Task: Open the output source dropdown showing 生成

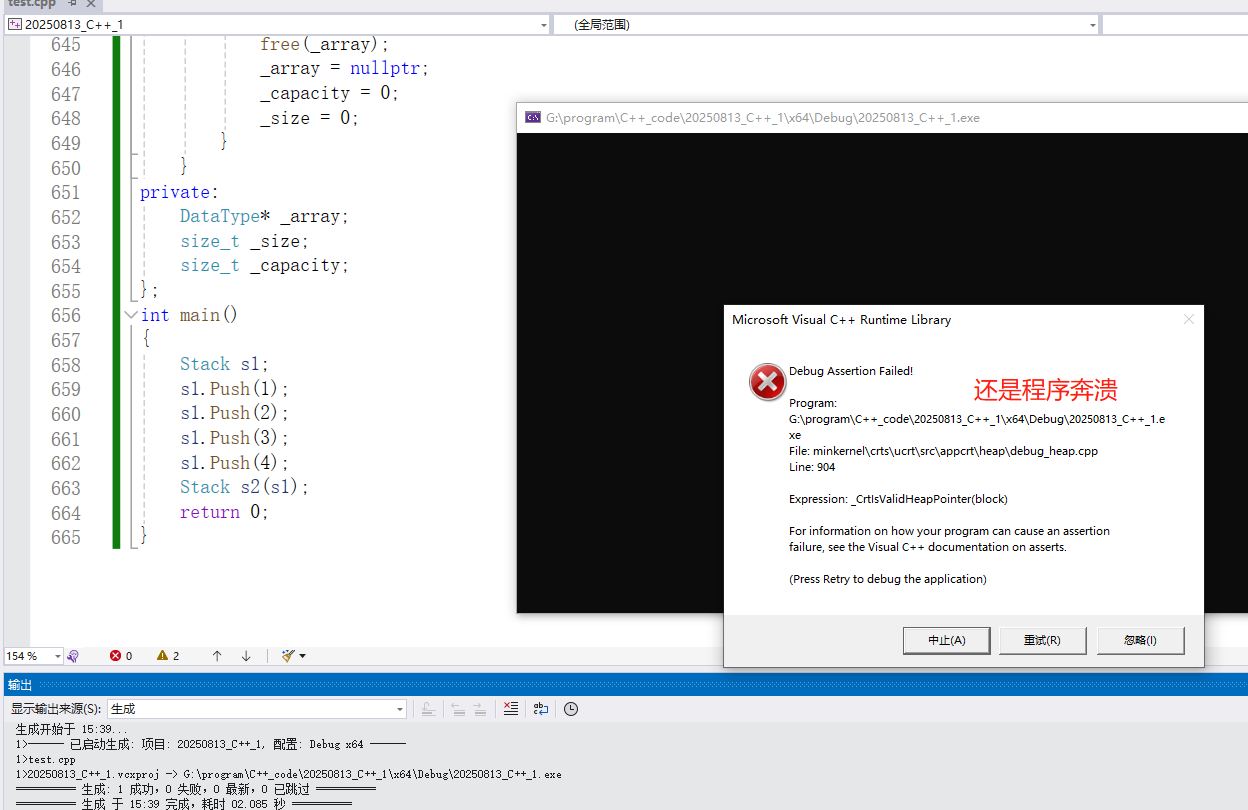Action: coord(257,709)
